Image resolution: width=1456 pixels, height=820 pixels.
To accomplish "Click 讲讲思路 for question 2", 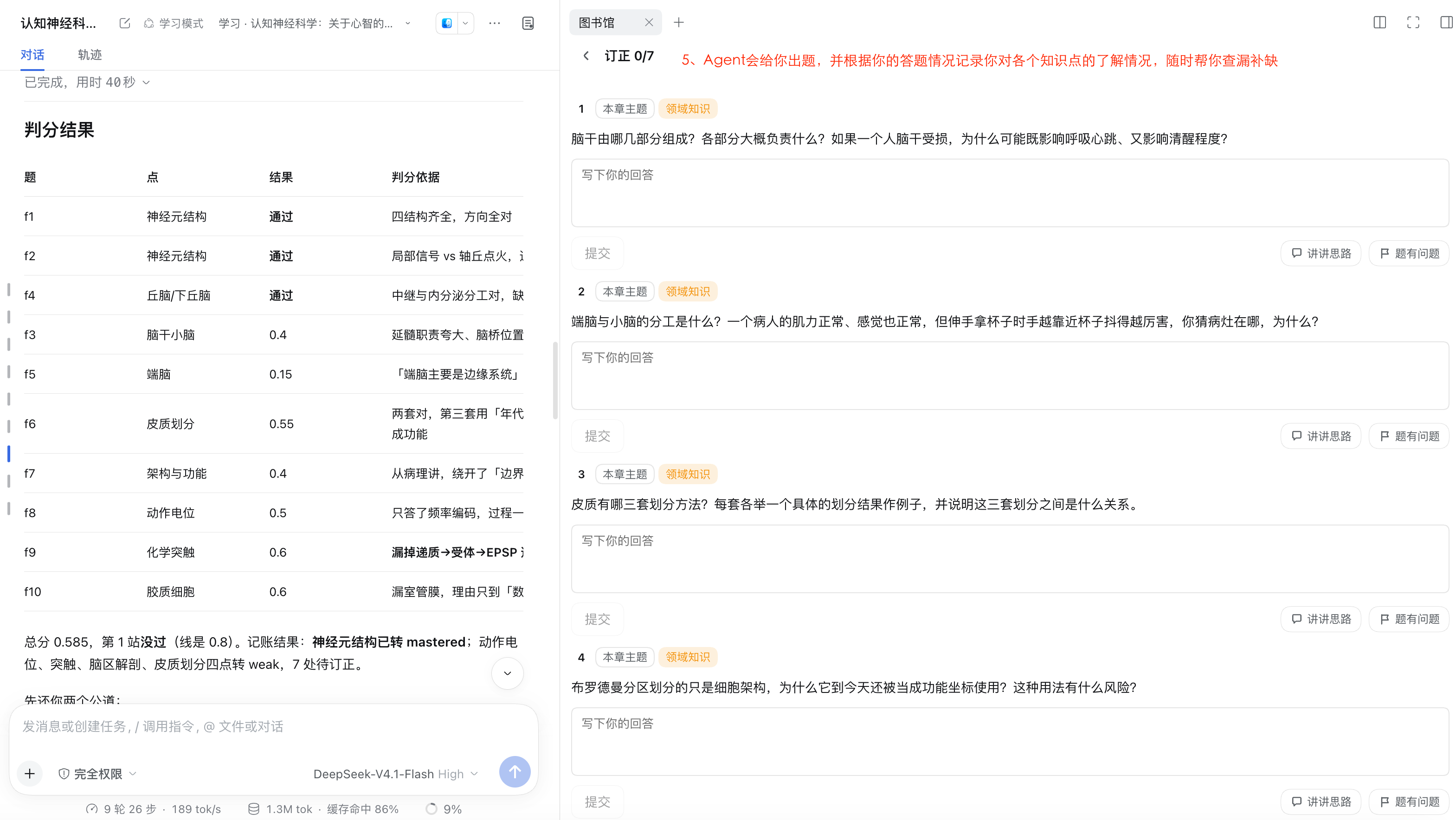I will point(1321,436).
